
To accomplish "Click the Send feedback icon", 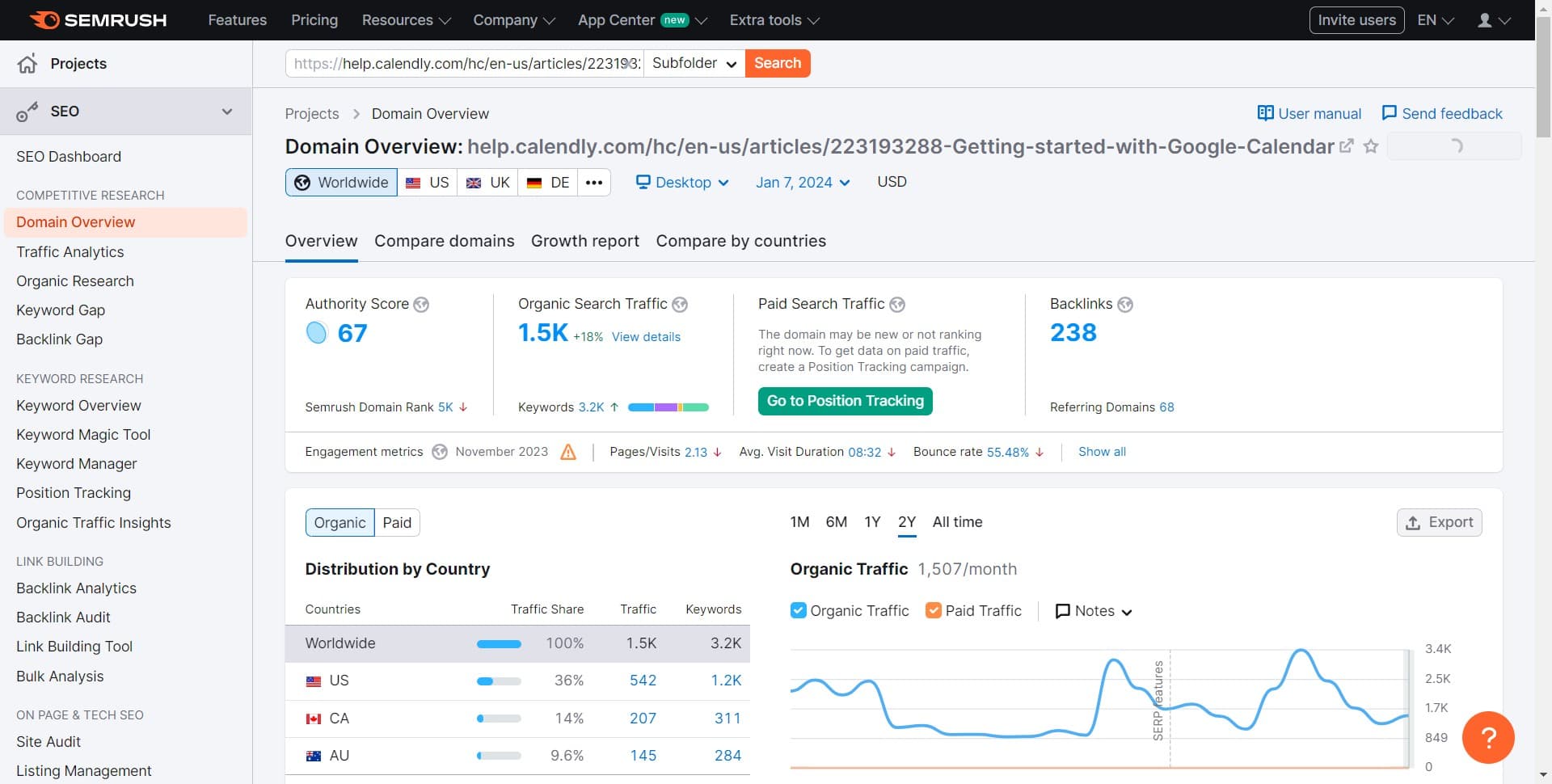I will click(x=1389, y=113).
